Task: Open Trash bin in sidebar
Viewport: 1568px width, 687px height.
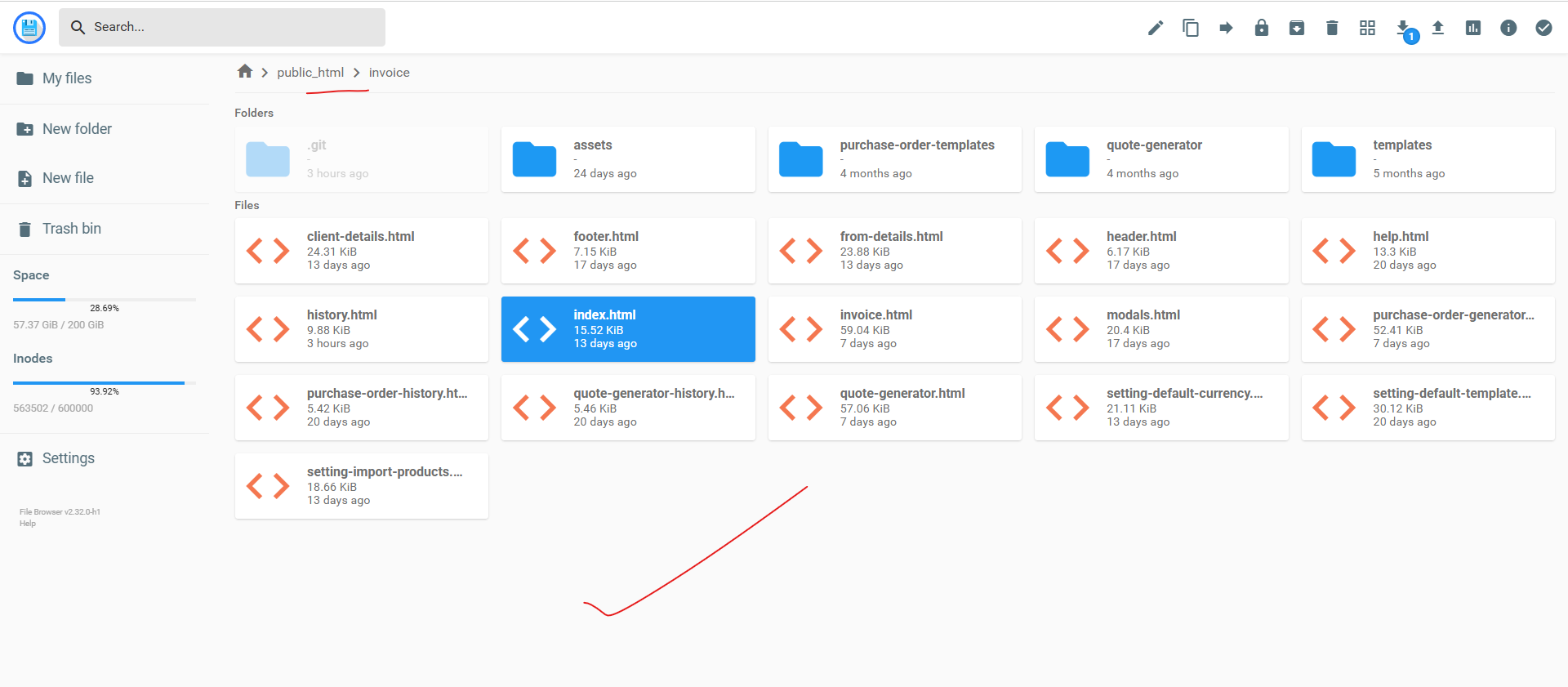Action: (x=72, y=229)
